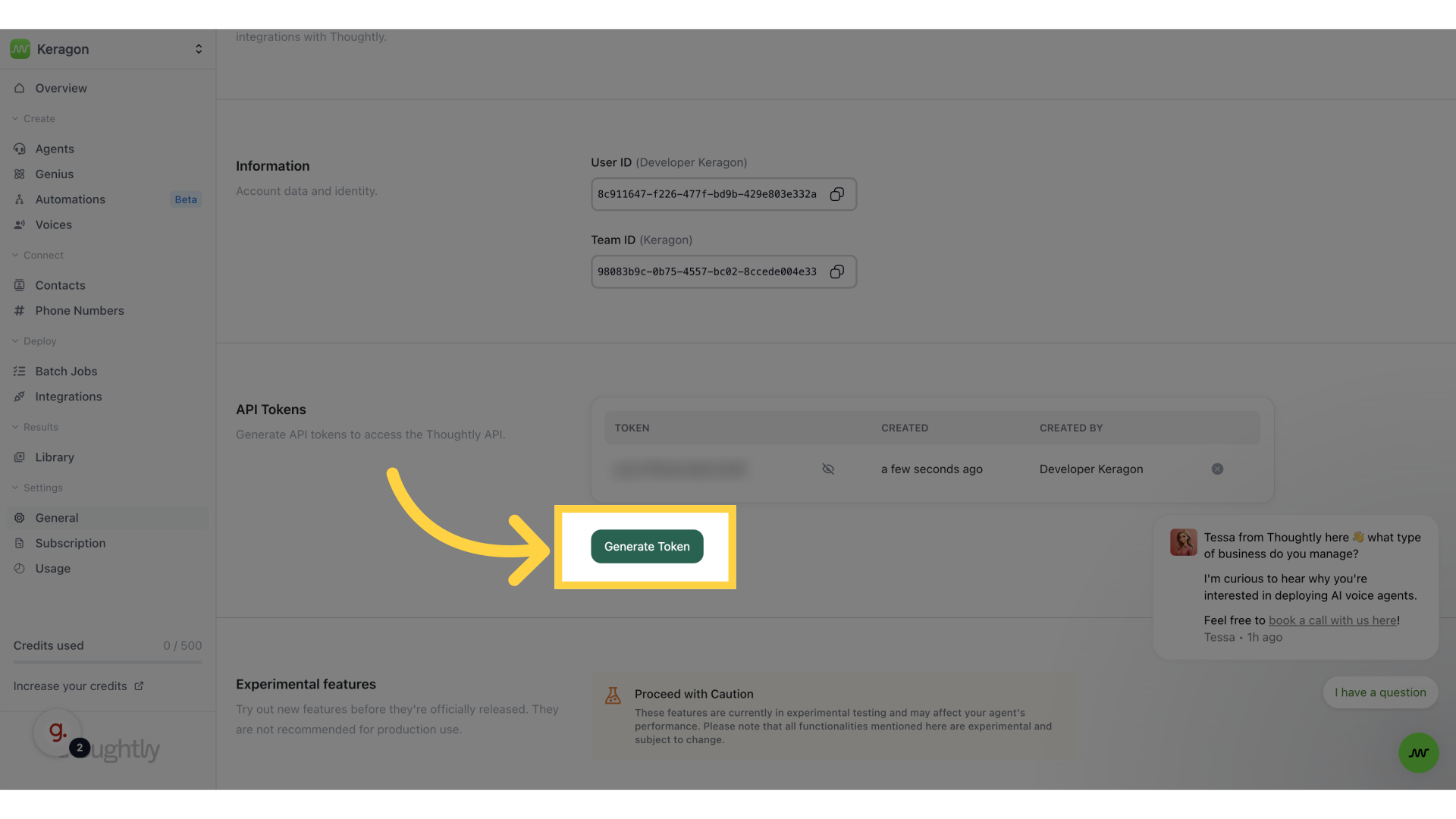Click the Agents headset icon

coord(20,149)
